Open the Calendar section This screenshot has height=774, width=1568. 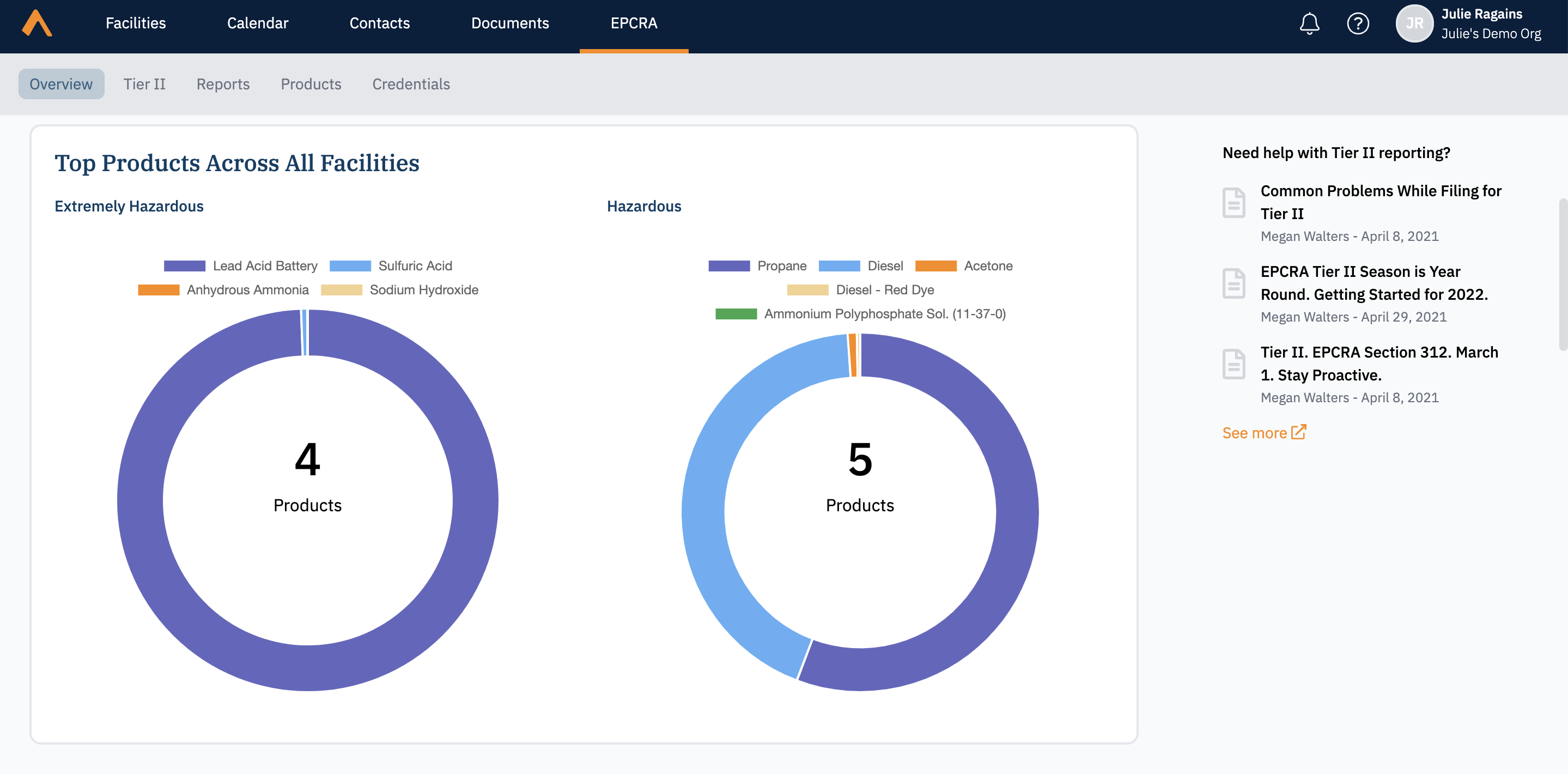258,23
